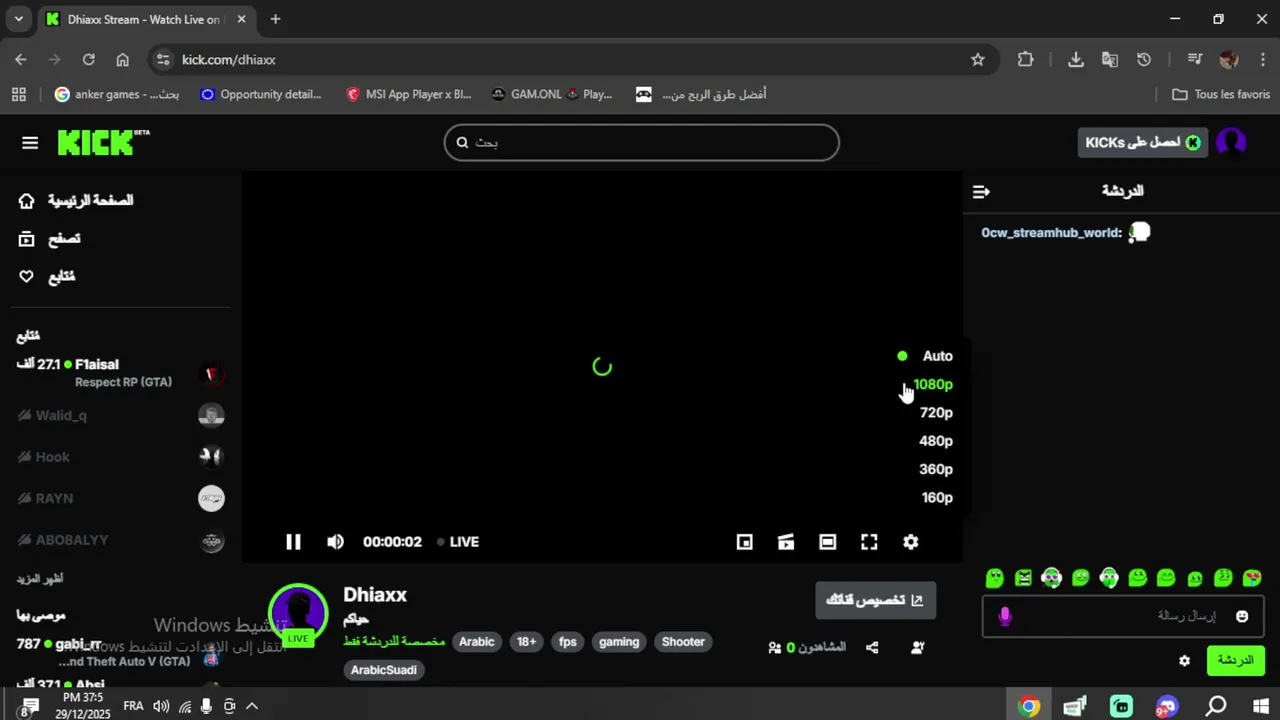Click inside the Kick search field
This screenshot has height=720, width=1280.
[x=641, y=142]
